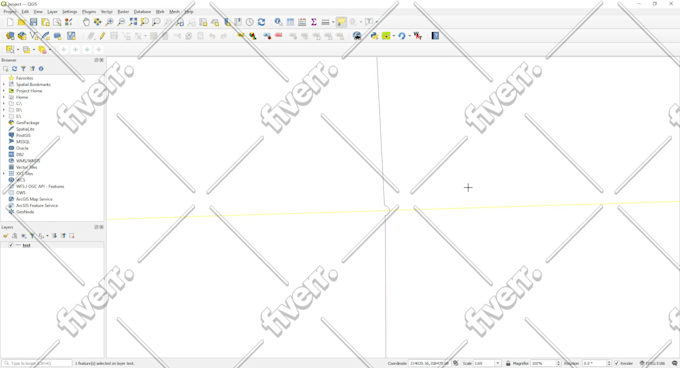This screenshot has height=368, width=680.
Task: Toggle the map tips button
Action: click(341, 22)
